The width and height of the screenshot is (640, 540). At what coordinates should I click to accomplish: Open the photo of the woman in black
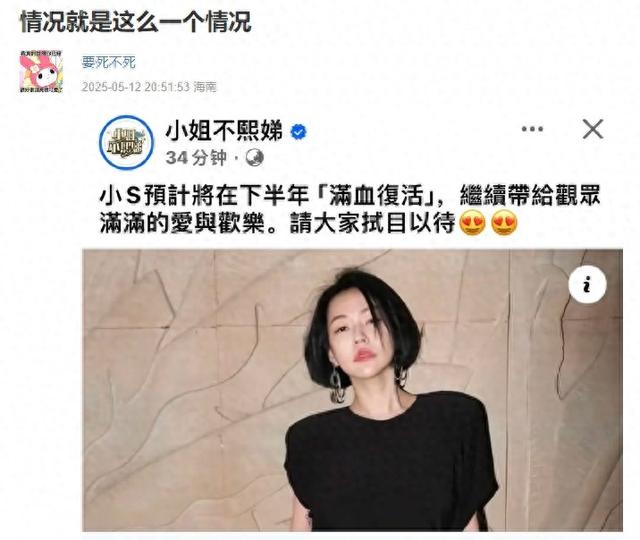pos(353,390)
